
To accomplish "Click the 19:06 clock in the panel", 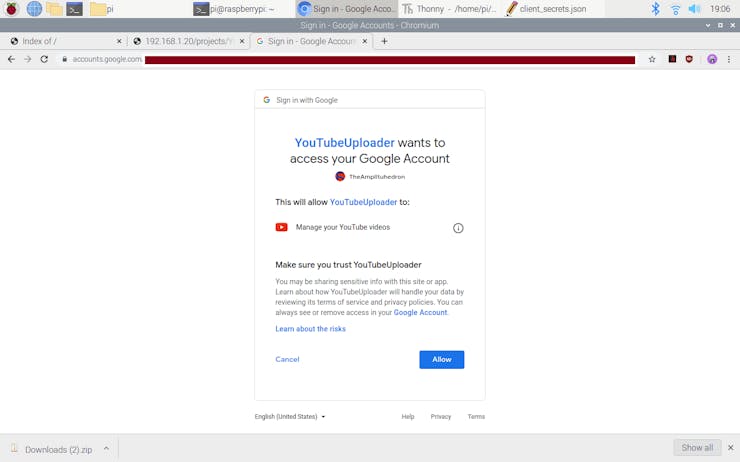I will coord(720,8).
